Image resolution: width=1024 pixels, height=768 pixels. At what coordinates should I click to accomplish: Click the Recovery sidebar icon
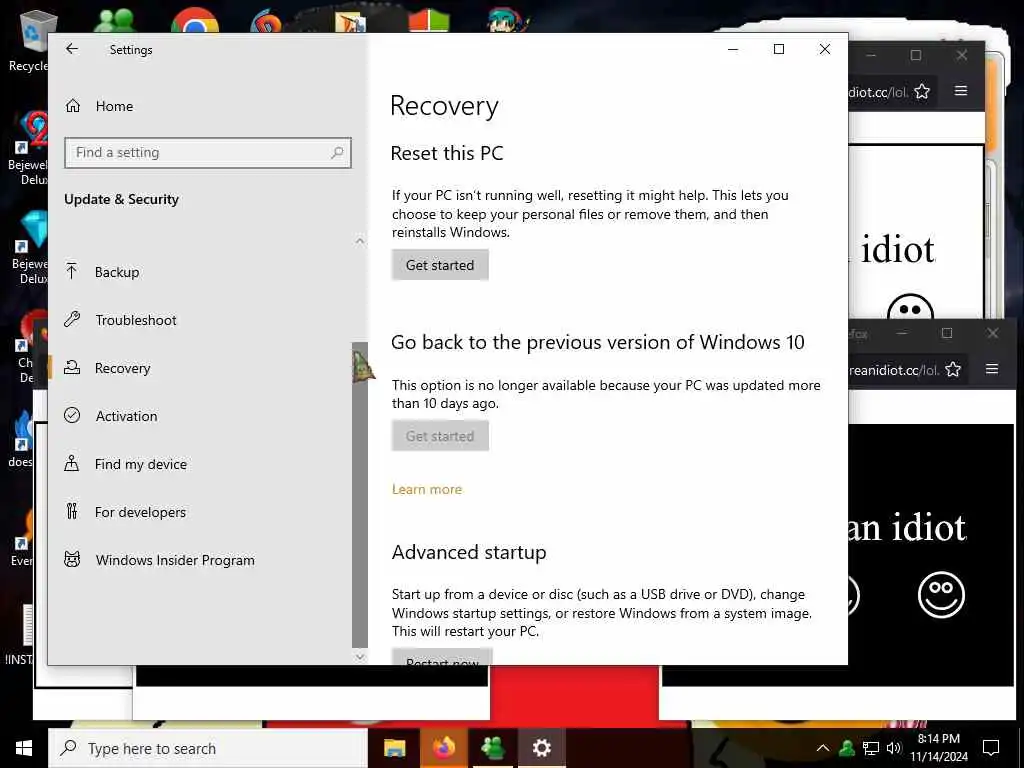(72, 368)
